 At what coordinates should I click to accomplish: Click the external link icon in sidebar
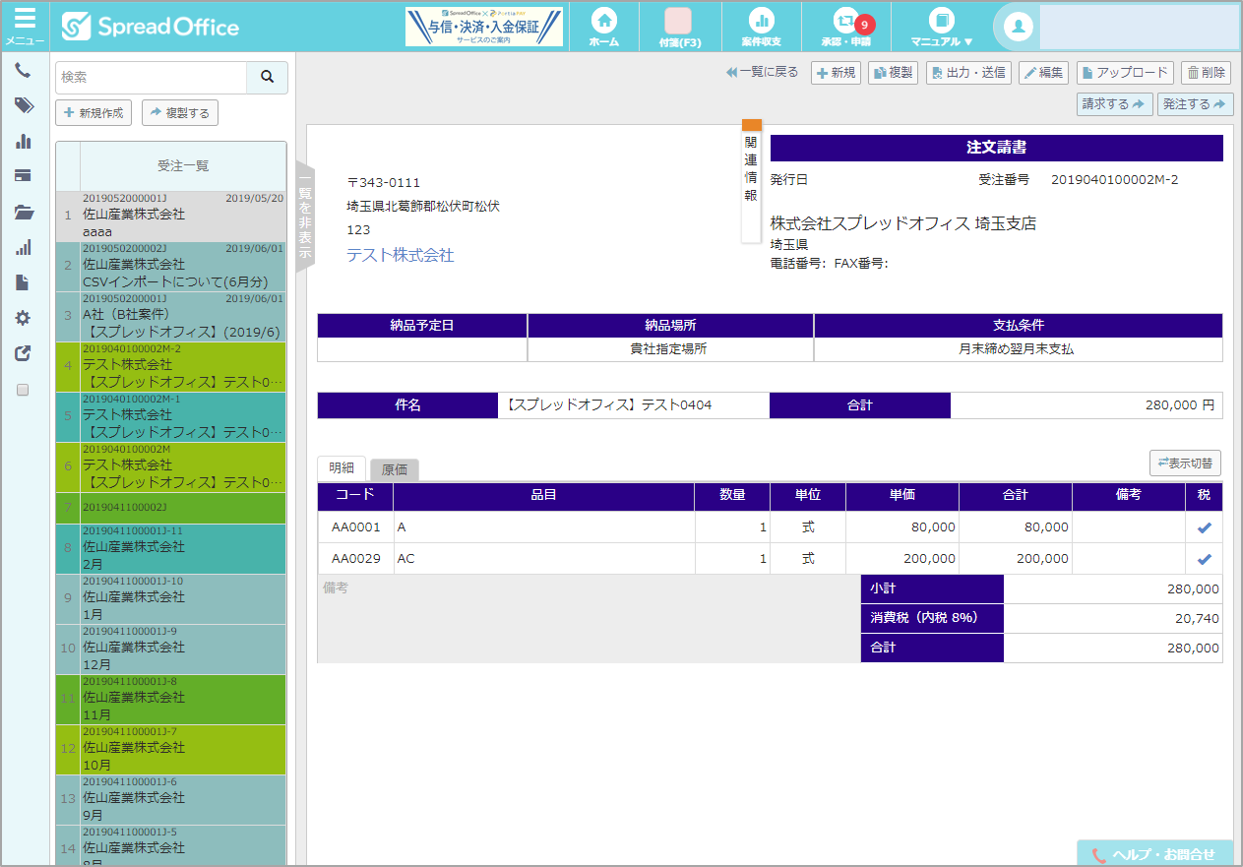pos(23,353)
